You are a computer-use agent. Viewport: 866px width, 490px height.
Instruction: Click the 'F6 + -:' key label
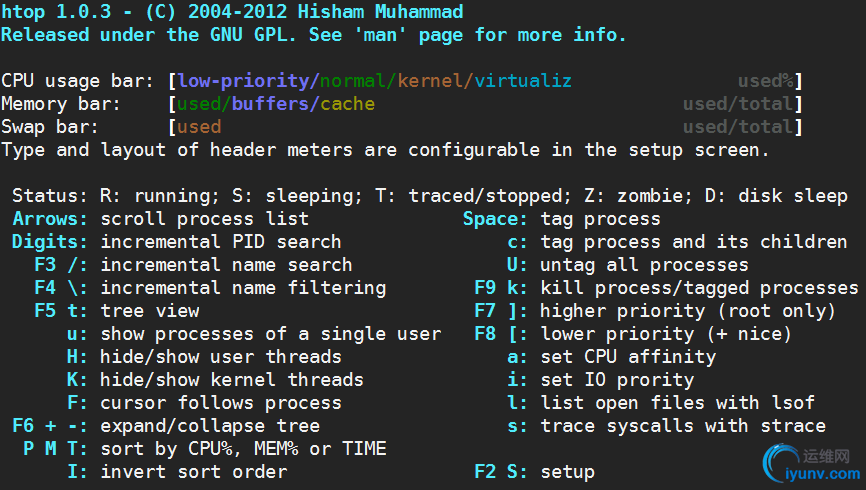tap(50, 426)
